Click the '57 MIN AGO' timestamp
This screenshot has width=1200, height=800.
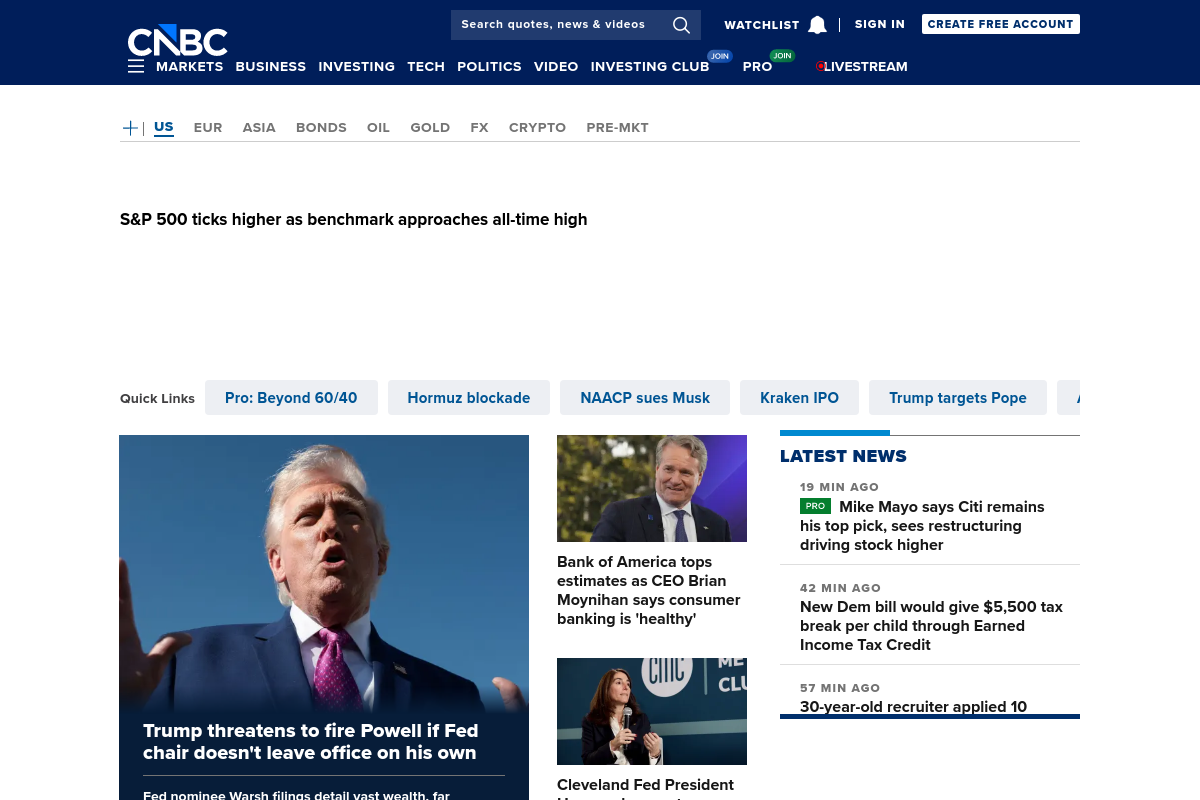[840, 688]
